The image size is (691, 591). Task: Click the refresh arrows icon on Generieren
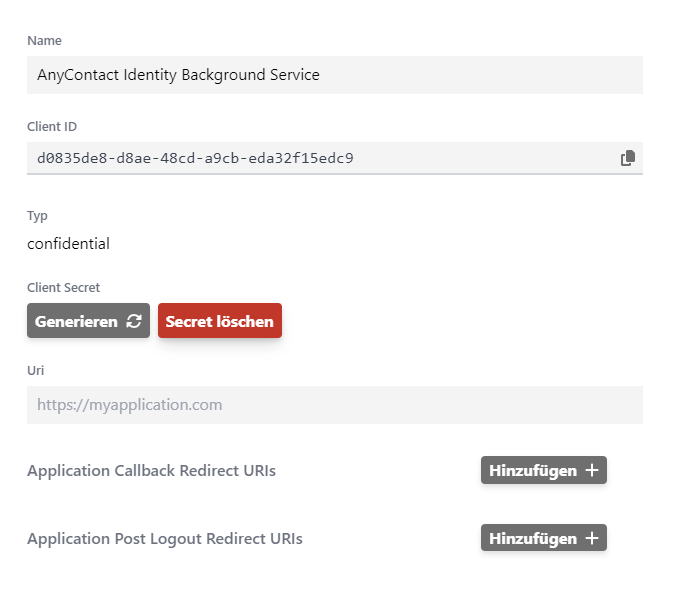tap(134, 322)
